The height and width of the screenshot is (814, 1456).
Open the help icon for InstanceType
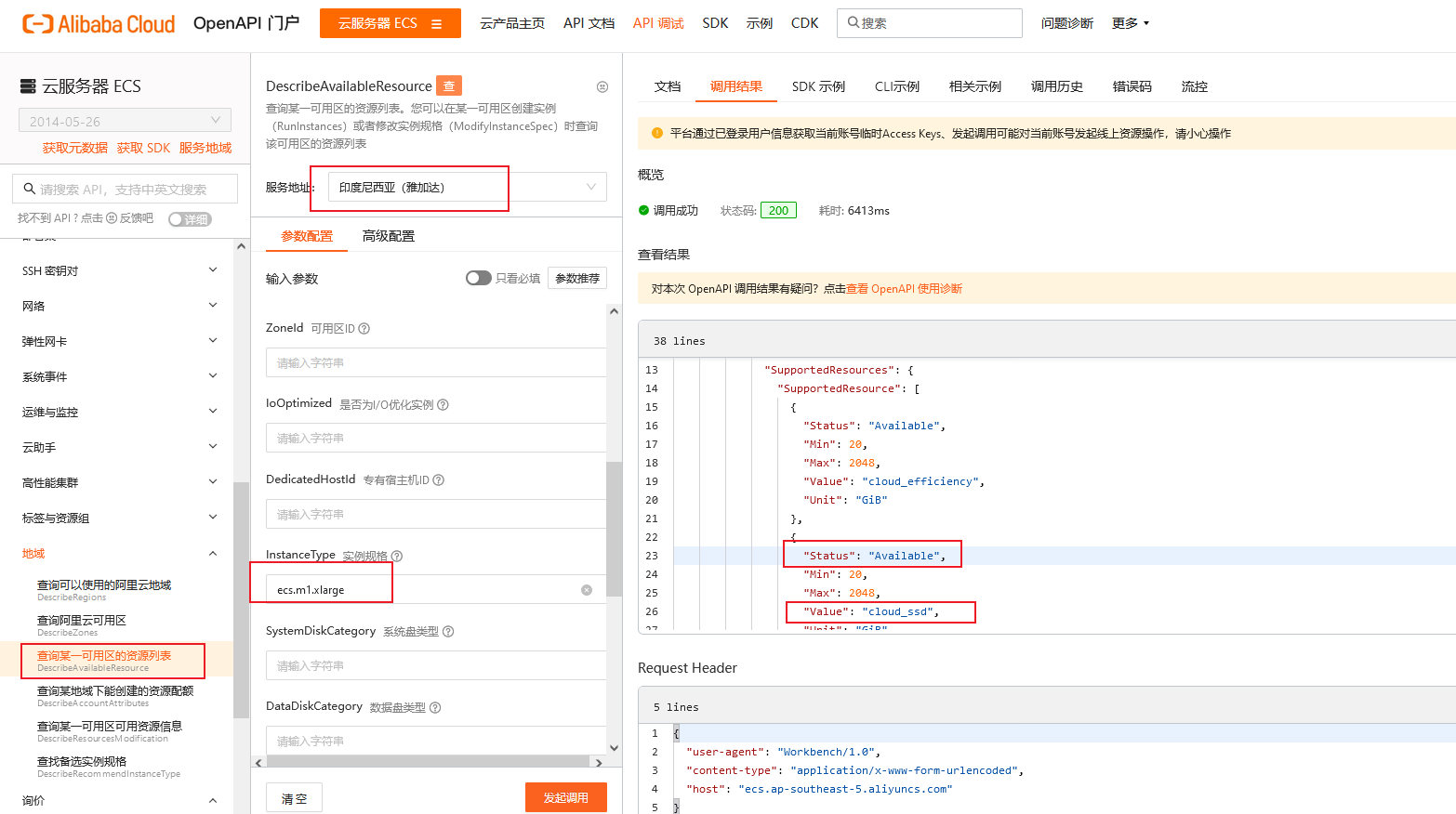click(397, 556)
